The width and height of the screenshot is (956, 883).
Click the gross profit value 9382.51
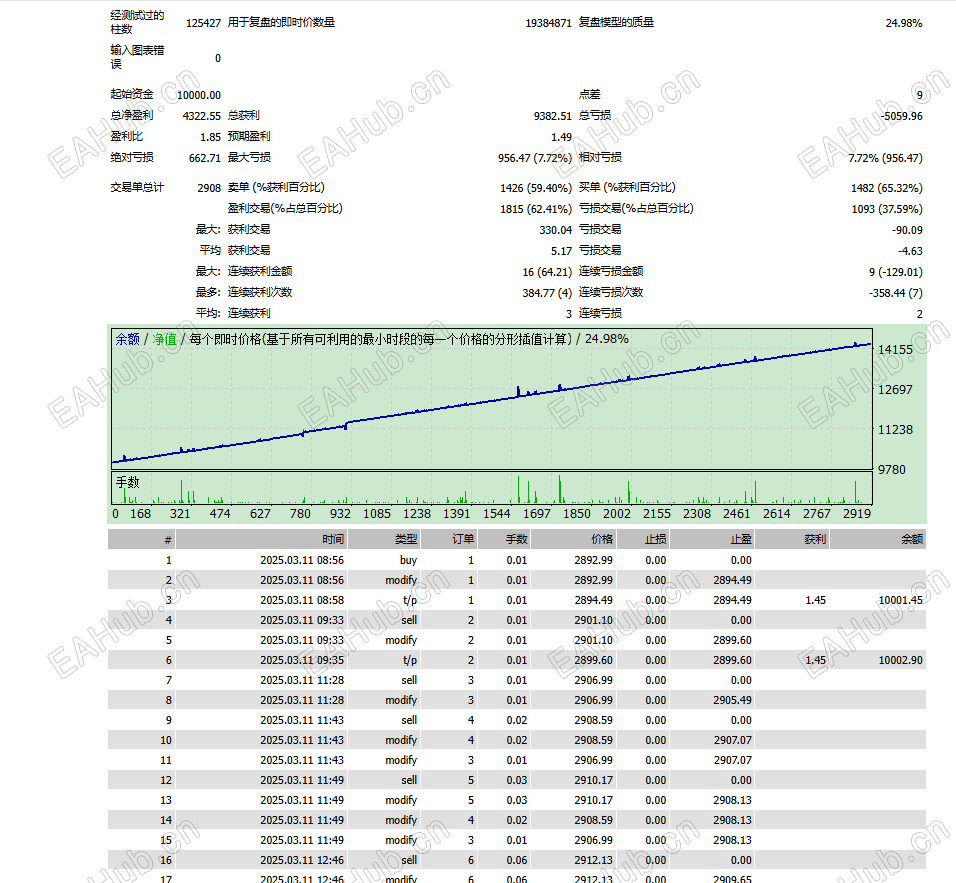(553, 116)
